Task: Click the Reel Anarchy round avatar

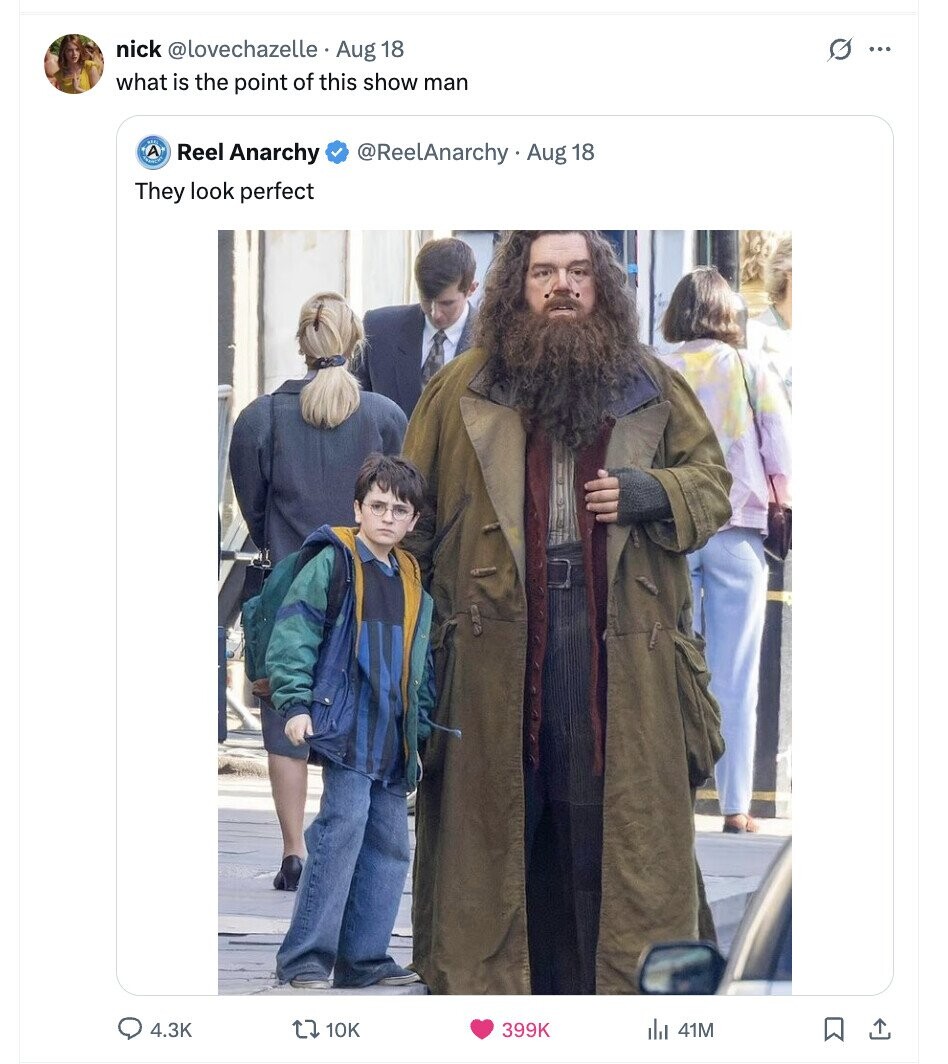Action: [153, 152]
